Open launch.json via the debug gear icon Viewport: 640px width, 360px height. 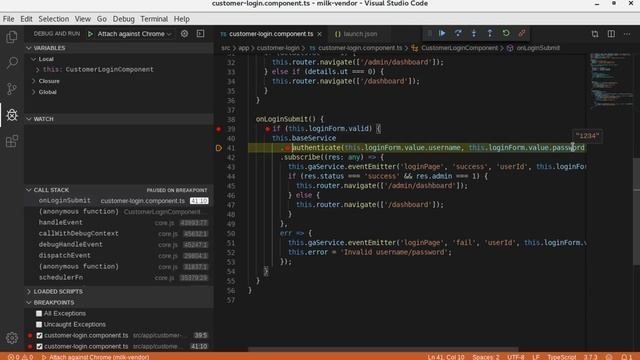tap(184, 34)
